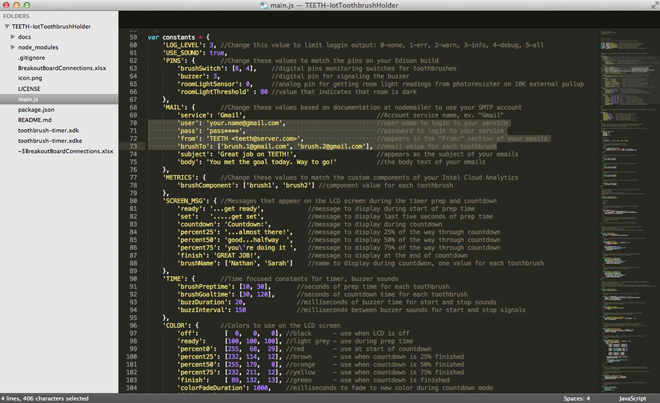660x403 pixels.
Task: Click 'your.name@gmail.com' string
Action: pos(244,123)
